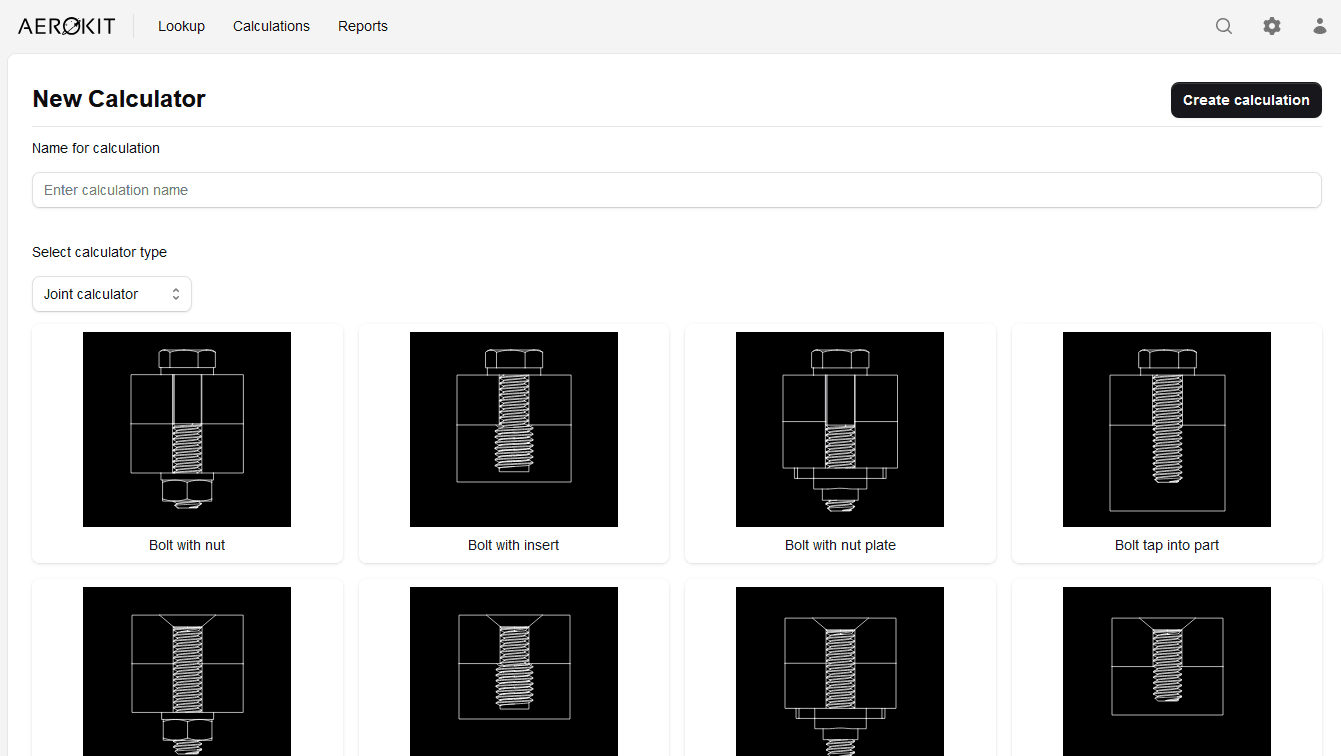Click the 'New Calculator' heading
This screenshot has width=1341, height=756.
119,99
